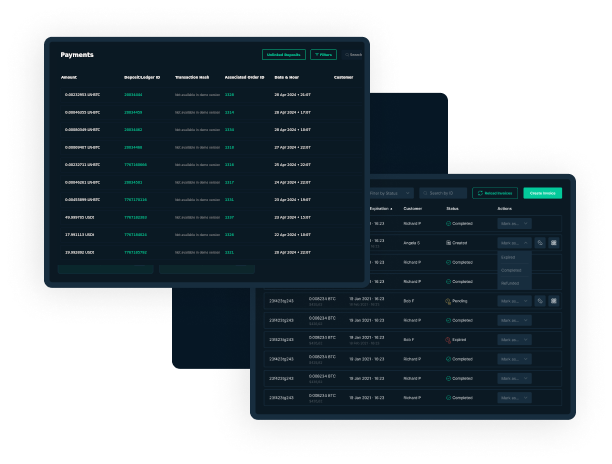Viewport: 612px width, 464px height.
Task: Click the 27 Apr 2024 date cell
Action: coord(293,148)
